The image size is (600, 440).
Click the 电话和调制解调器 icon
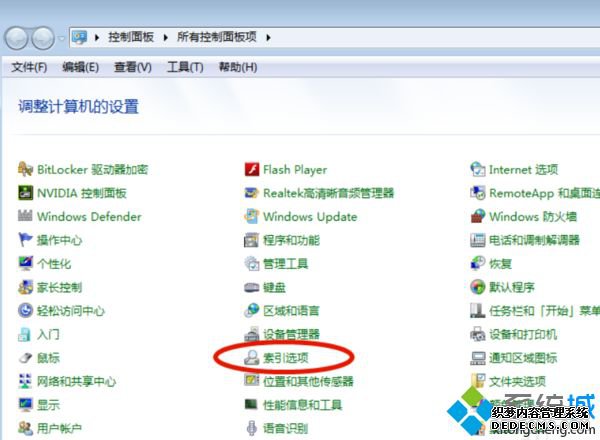coord(478,240)
